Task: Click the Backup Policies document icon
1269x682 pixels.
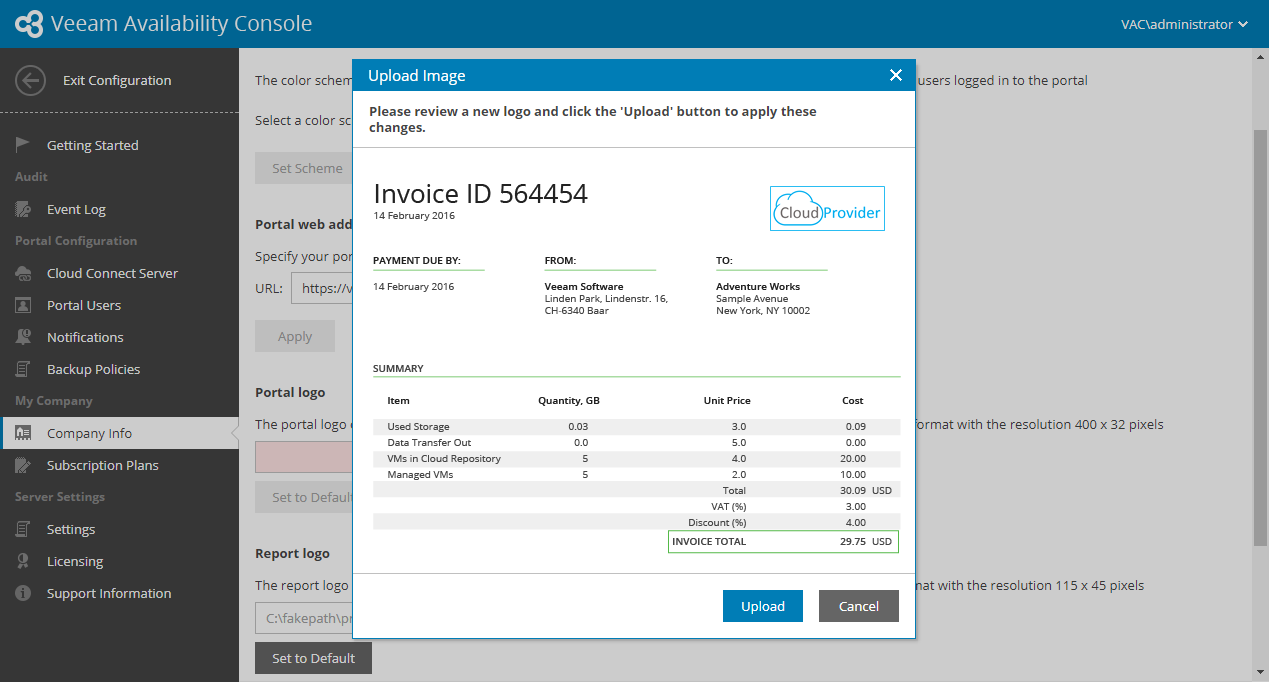Action: (23, 369)
